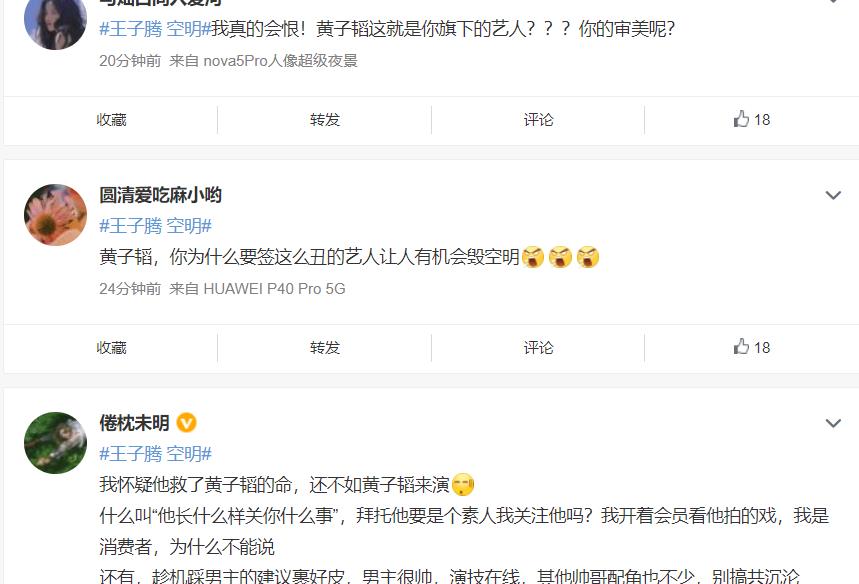Click the verified badge beside 倦枕未明
Screen dimensions: 859x584
point(186,423)
